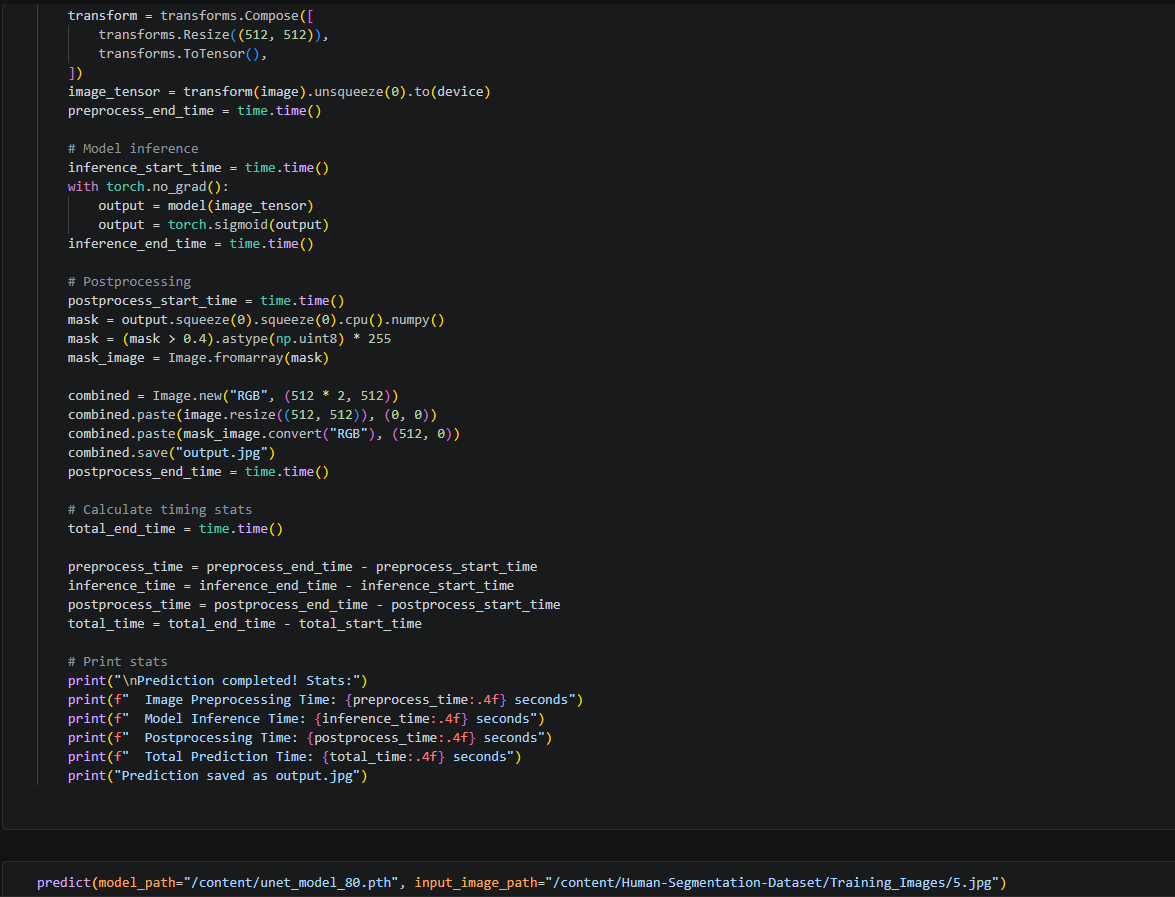Click the '# Calculate timing stats' comment

[x=160, y=510]
